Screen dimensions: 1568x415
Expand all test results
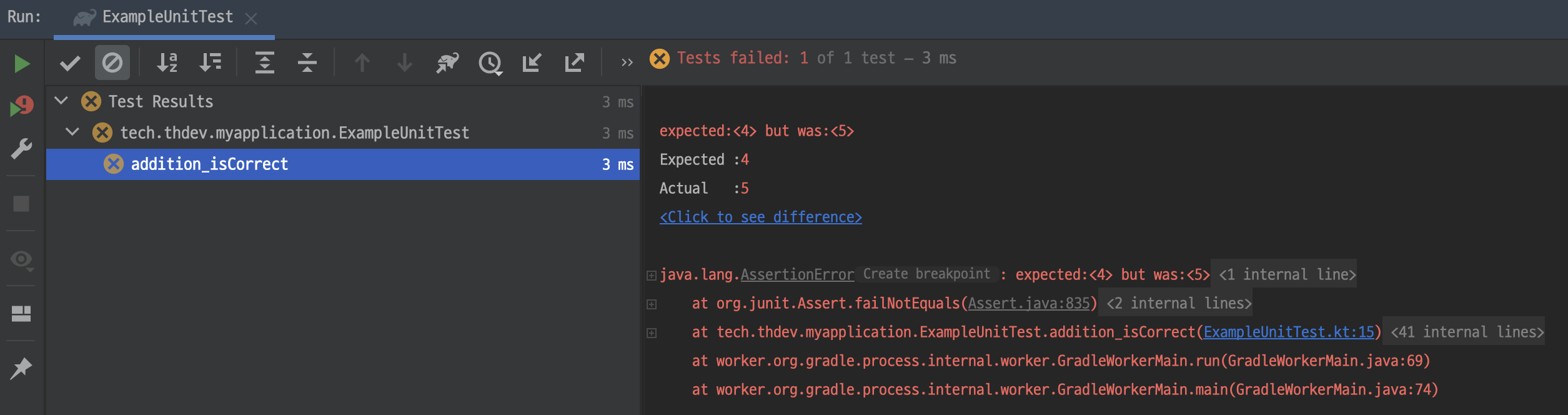(x=265, y=62)
